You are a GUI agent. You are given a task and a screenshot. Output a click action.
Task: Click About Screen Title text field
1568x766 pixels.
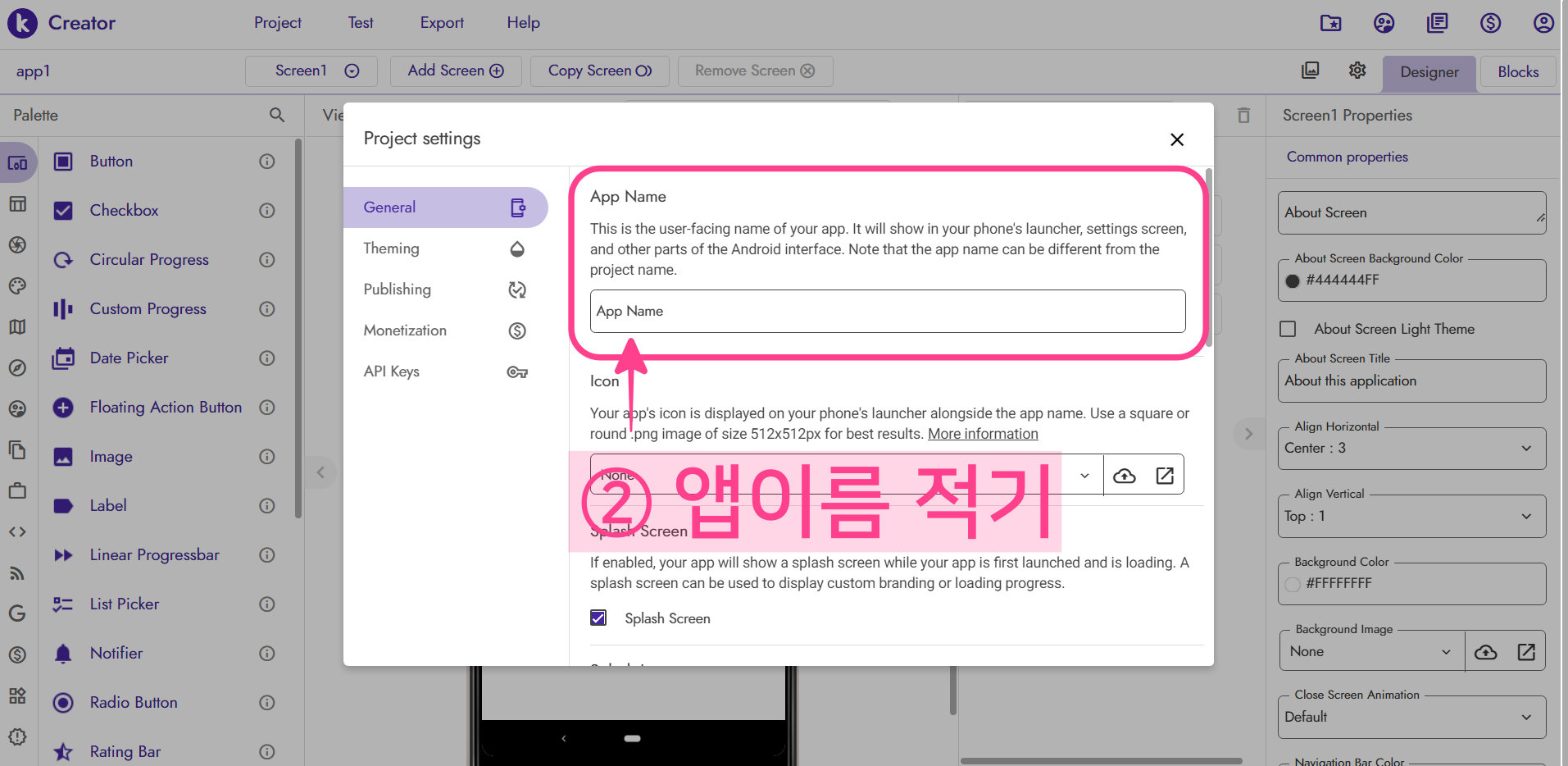pos(1412,381)
